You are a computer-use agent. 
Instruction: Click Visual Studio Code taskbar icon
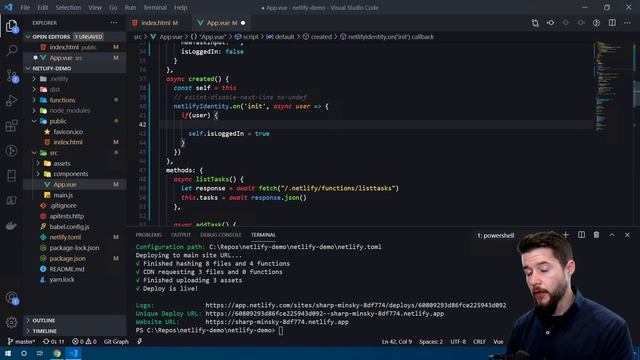(73, 353)
